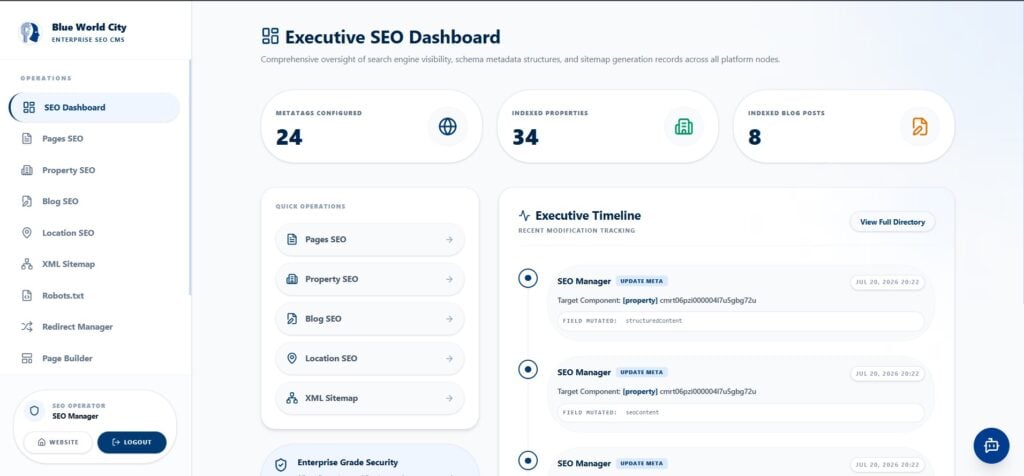Click the timeline marker for structuredContent entry
This screenshot has height=476, width=1024.
click(x=528, y=279)
